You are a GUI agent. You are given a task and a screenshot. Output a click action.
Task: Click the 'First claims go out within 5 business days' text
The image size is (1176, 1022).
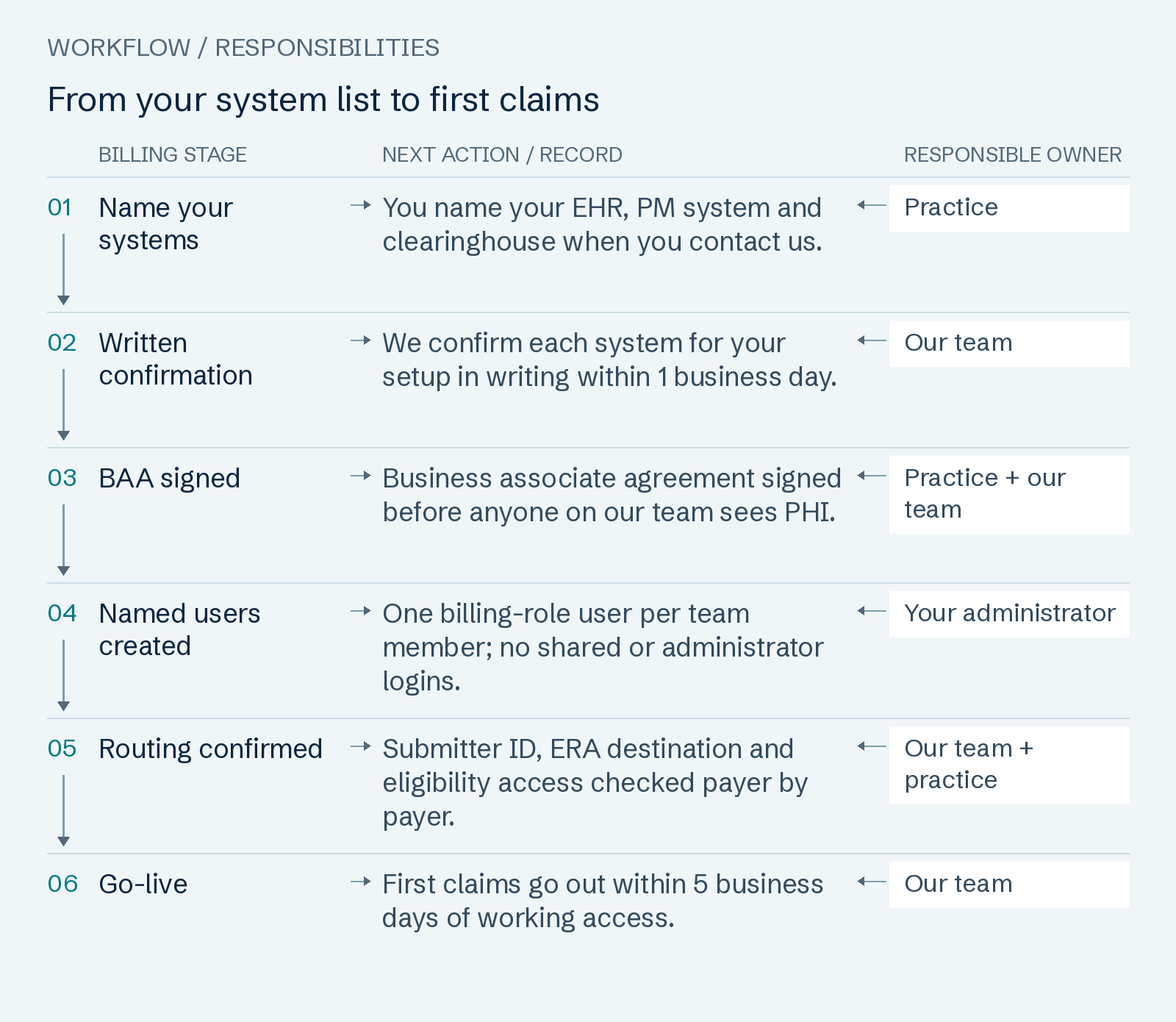(x=603, y=901)
